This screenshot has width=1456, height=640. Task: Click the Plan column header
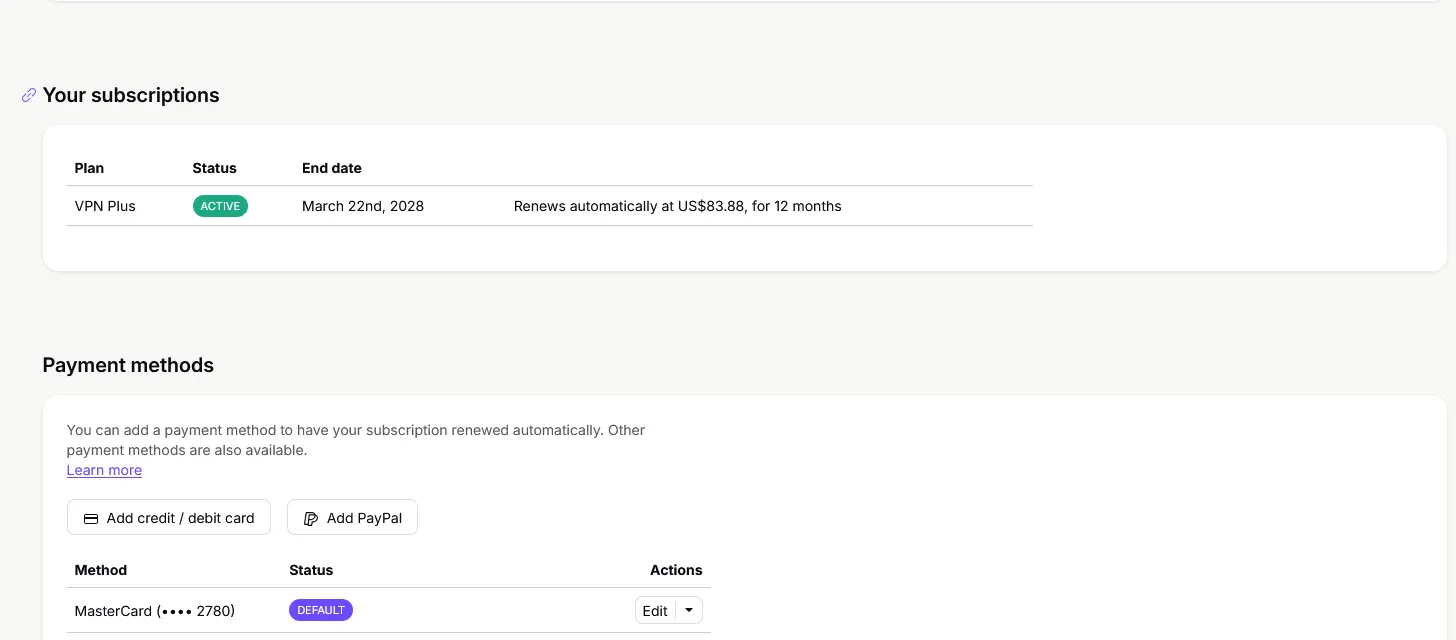(x=89, y=168)
